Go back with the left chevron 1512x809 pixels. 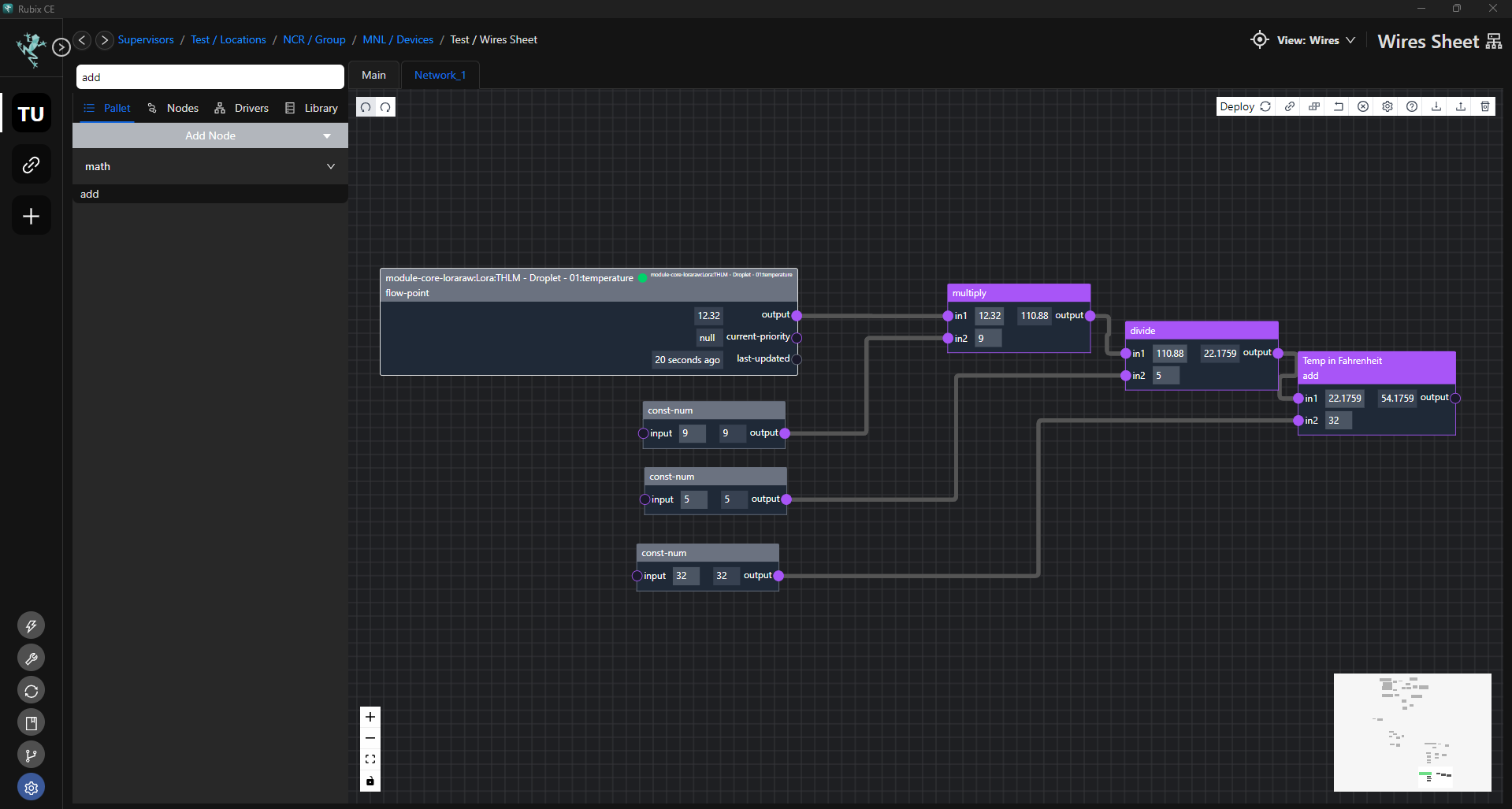tap(82, 39)
